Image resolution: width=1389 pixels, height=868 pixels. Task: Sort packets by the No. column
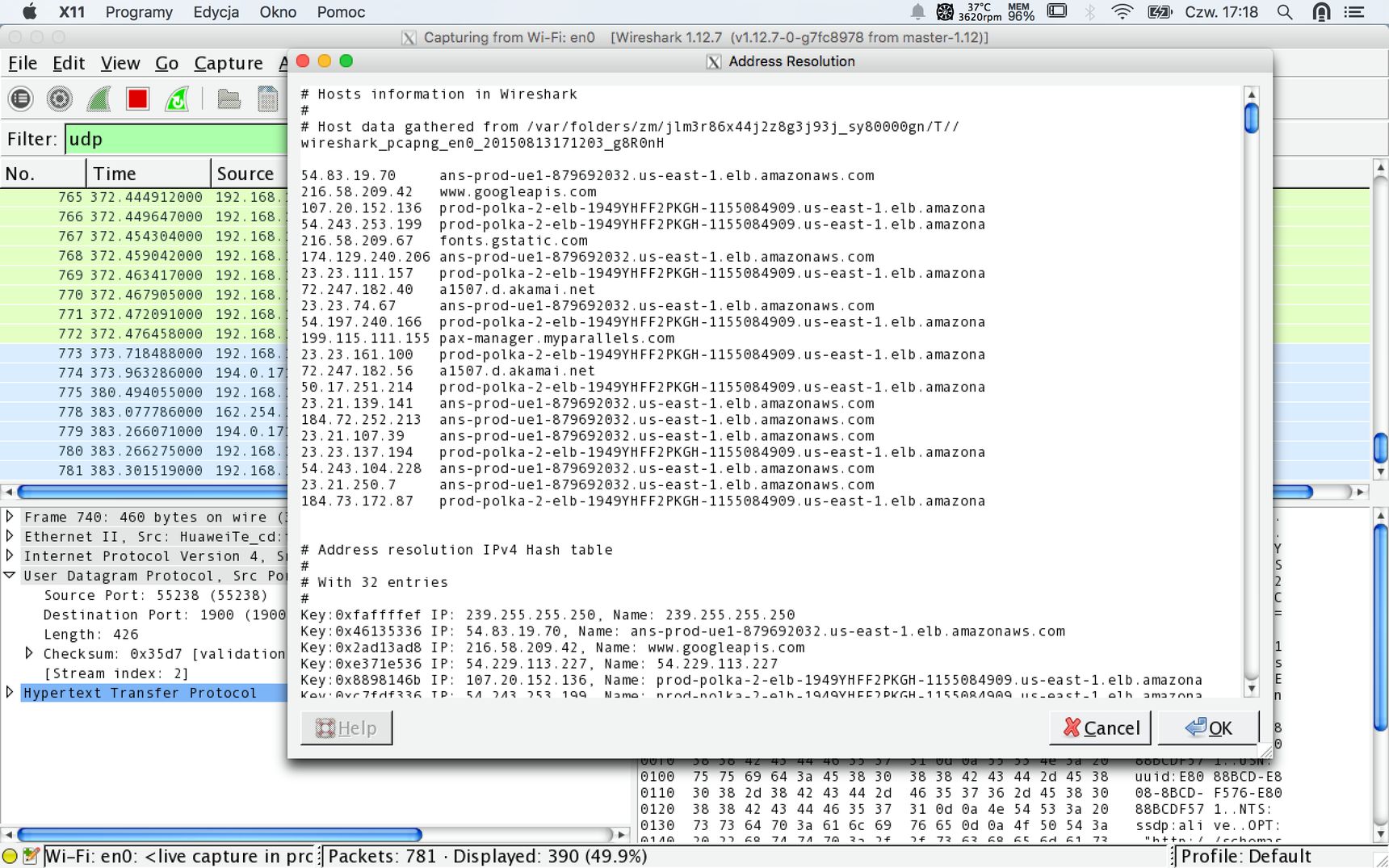[x=43, y=174]
